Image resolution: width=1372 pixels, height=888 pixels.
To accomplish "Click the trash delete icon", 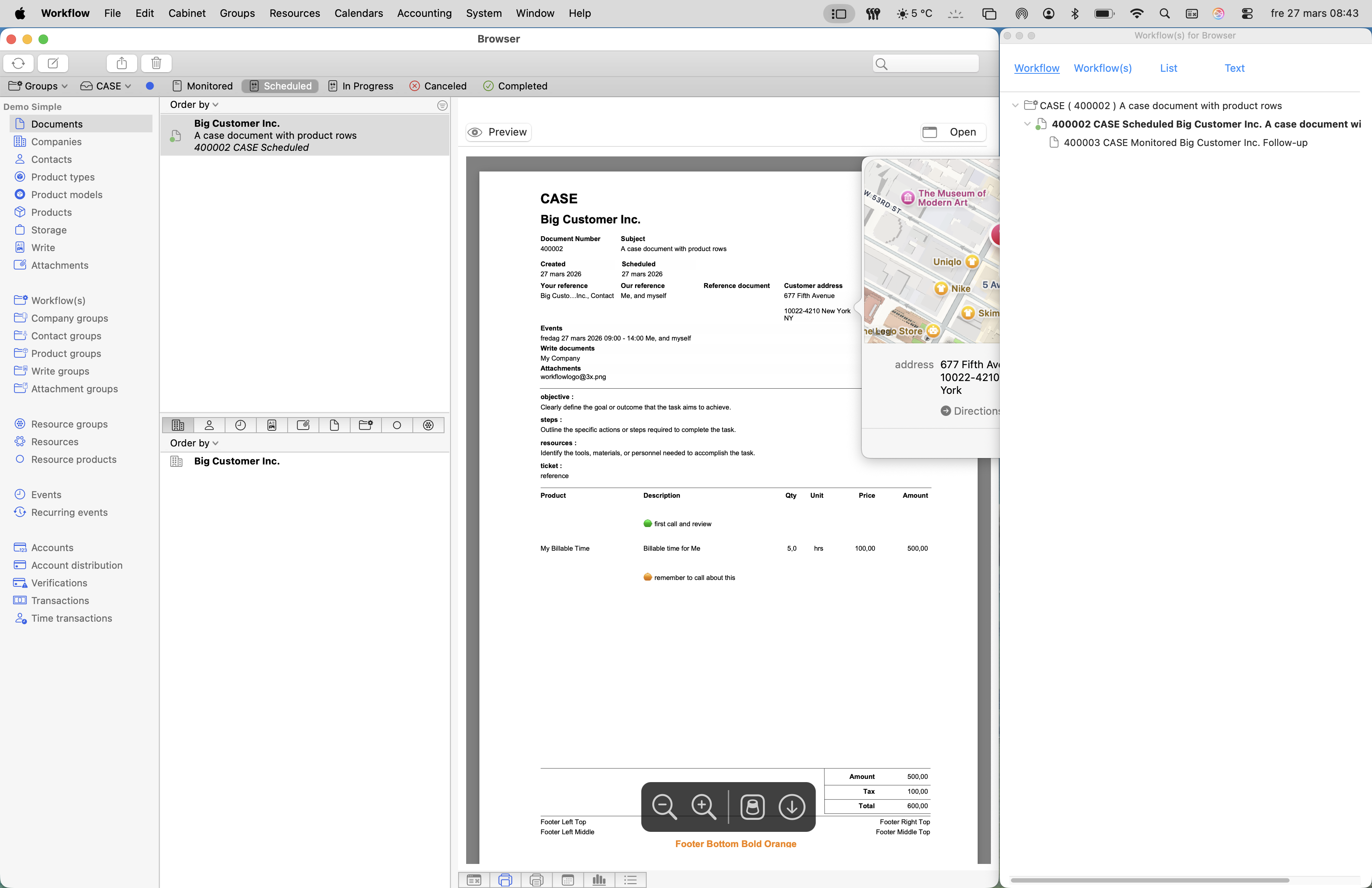I will (156, 63).
